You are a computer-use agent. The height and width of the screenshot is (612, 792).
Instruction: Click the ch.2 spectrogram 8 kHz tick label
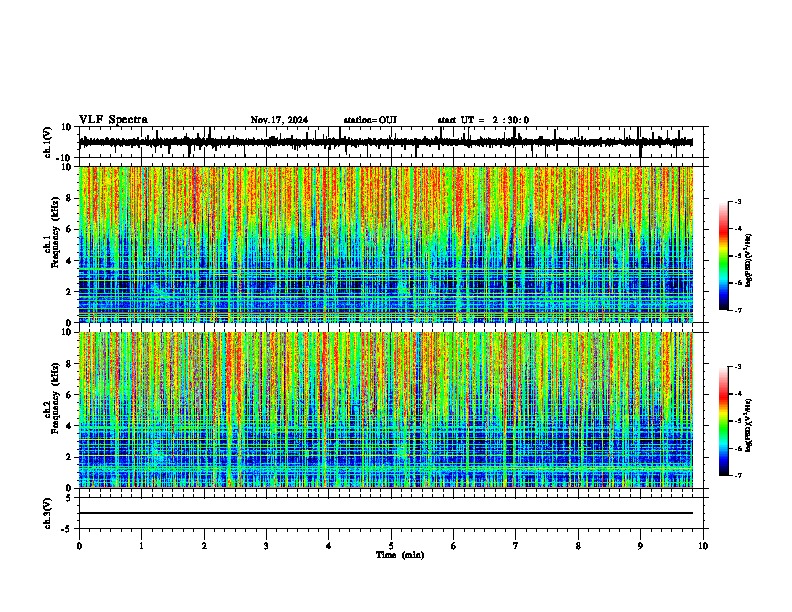[x=69, y=364]
